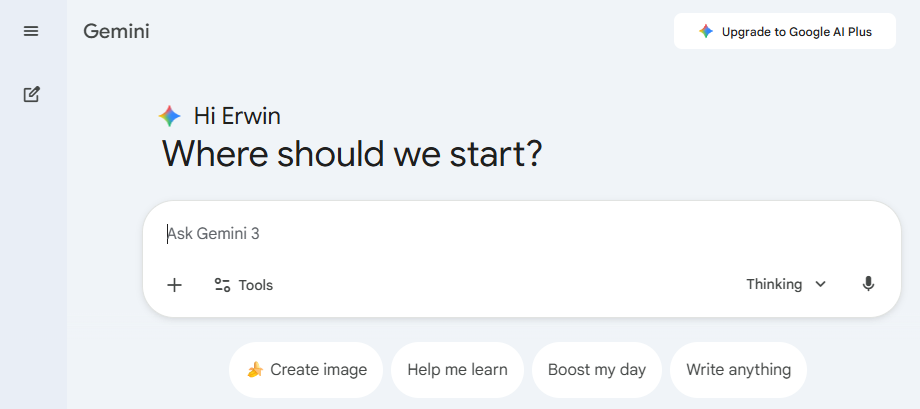Image resolution: width=920 pixels, height=409 pixels.
Task: Focus the Ask Gemini 3 input field
Action: coord(500,234)
